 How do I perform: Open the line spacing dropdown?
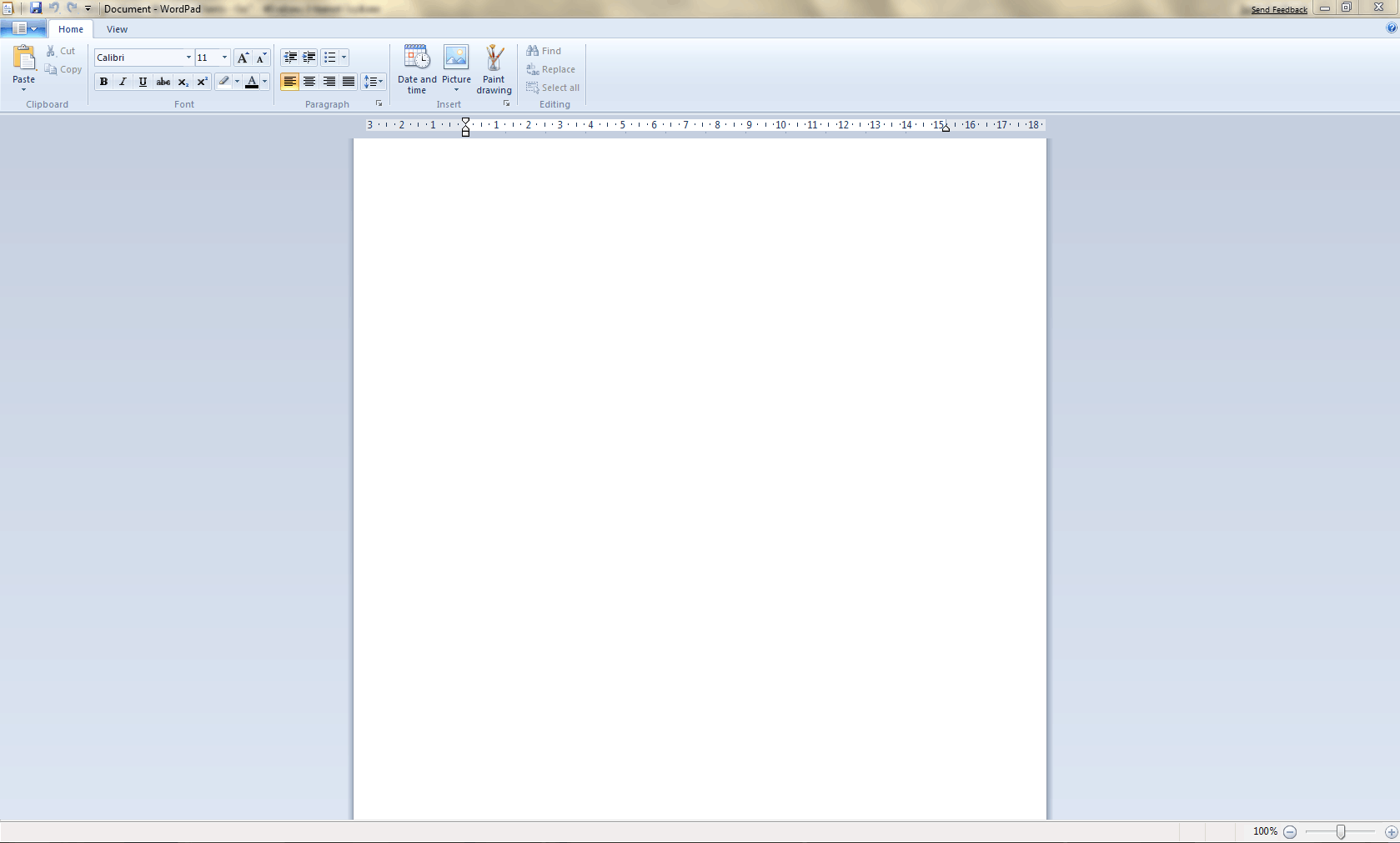pos(374,82)
